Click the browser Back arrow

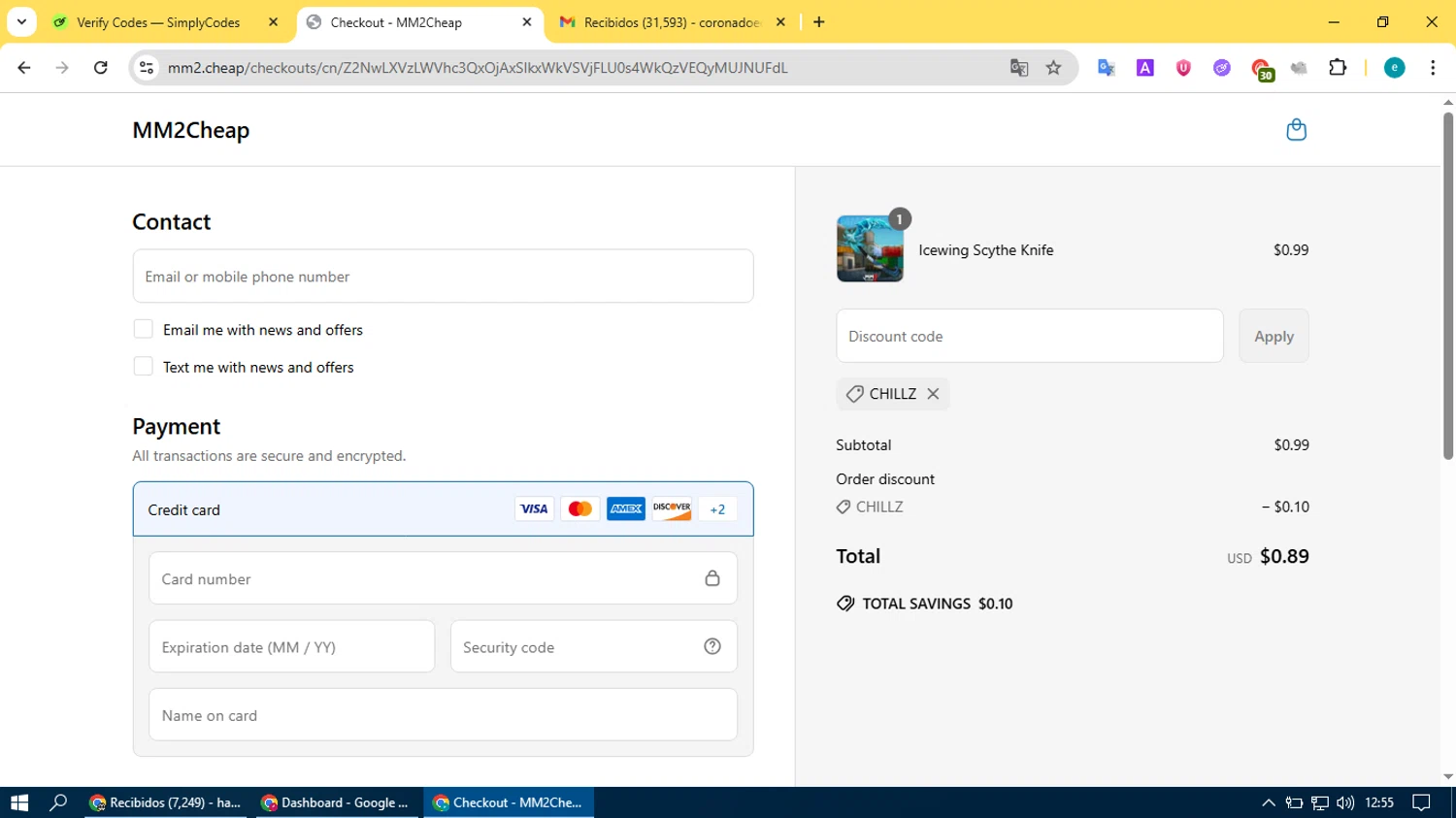pos(24,68)
